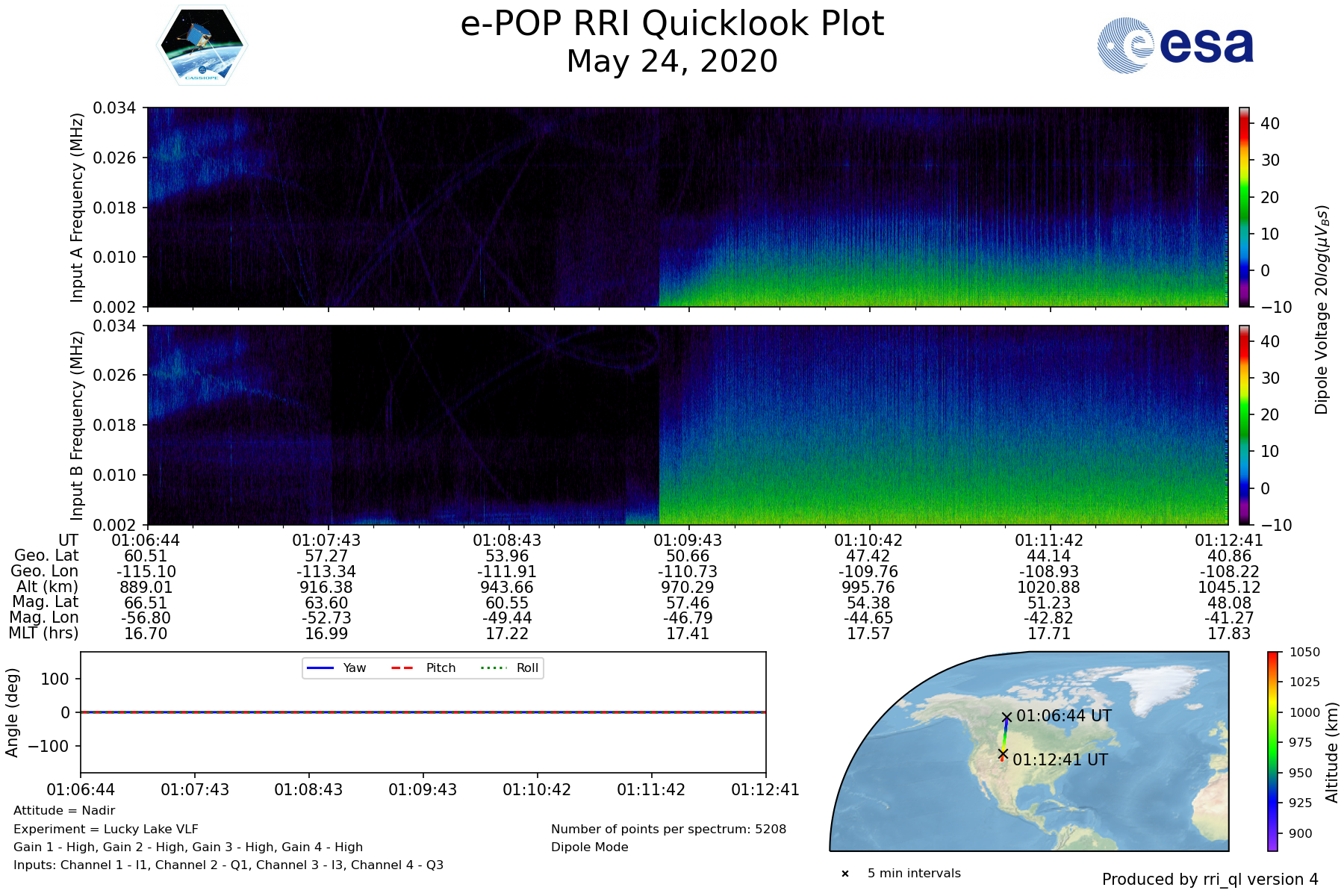Click the x symbol beside '5 min intervals'

click(x=845, y=874)
